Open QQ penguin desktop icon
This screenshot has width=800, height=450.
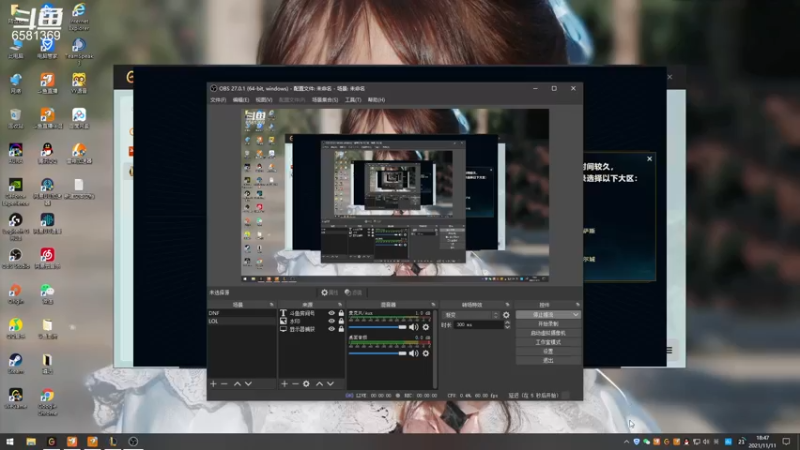click(47, 154)
